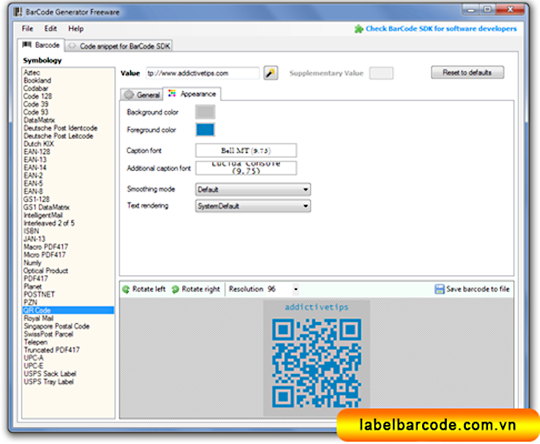
Task: Click the Caption font Bell MT box
Action: 246,151
